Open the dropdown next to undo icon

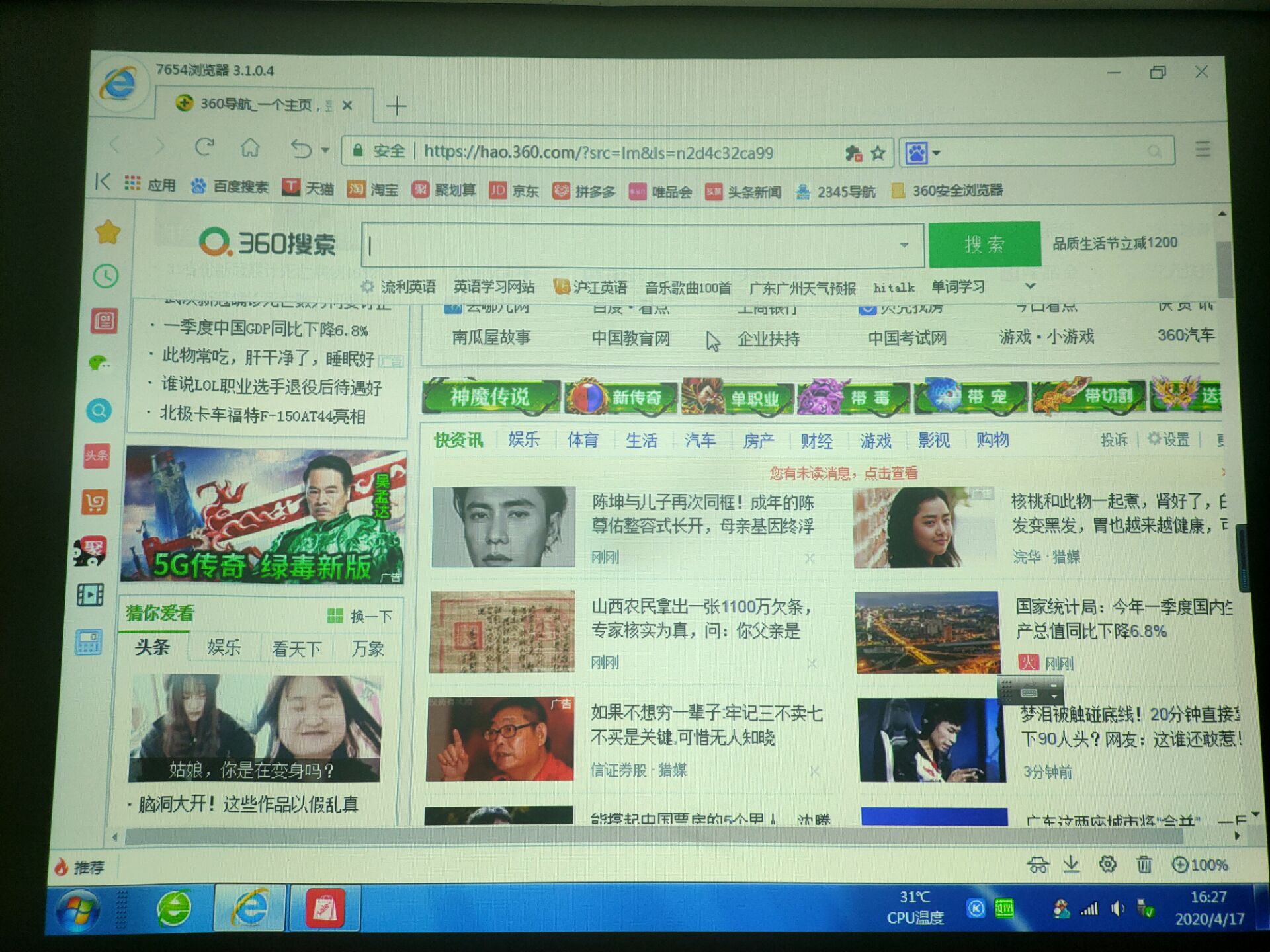pos(325,151)
